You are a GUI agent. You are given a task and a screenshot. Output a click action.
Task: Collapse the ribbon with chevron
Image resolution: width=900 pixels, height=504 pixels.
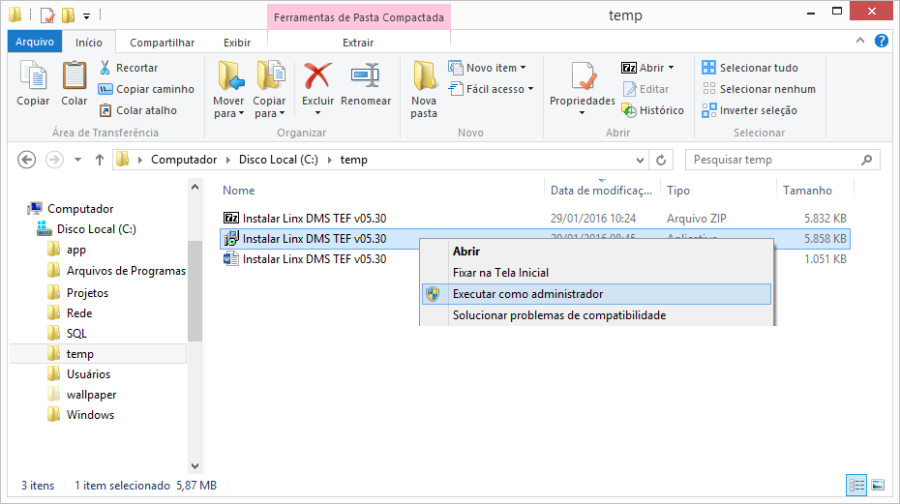point(860,41)
